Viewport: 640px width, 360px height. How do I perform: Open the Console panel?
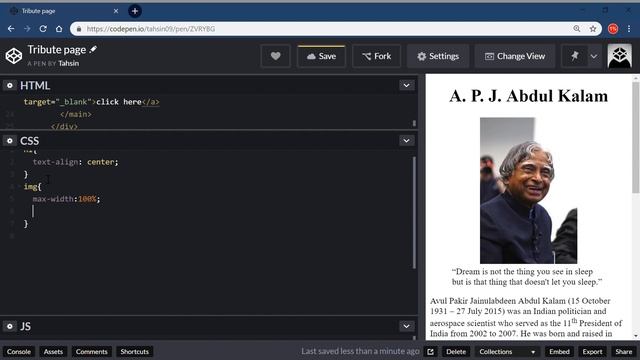pos(19,351)
